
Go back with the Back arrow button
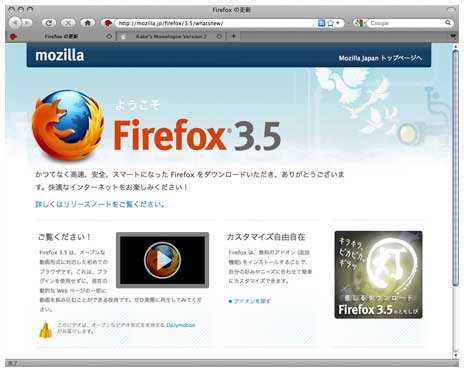pos(15,23)
